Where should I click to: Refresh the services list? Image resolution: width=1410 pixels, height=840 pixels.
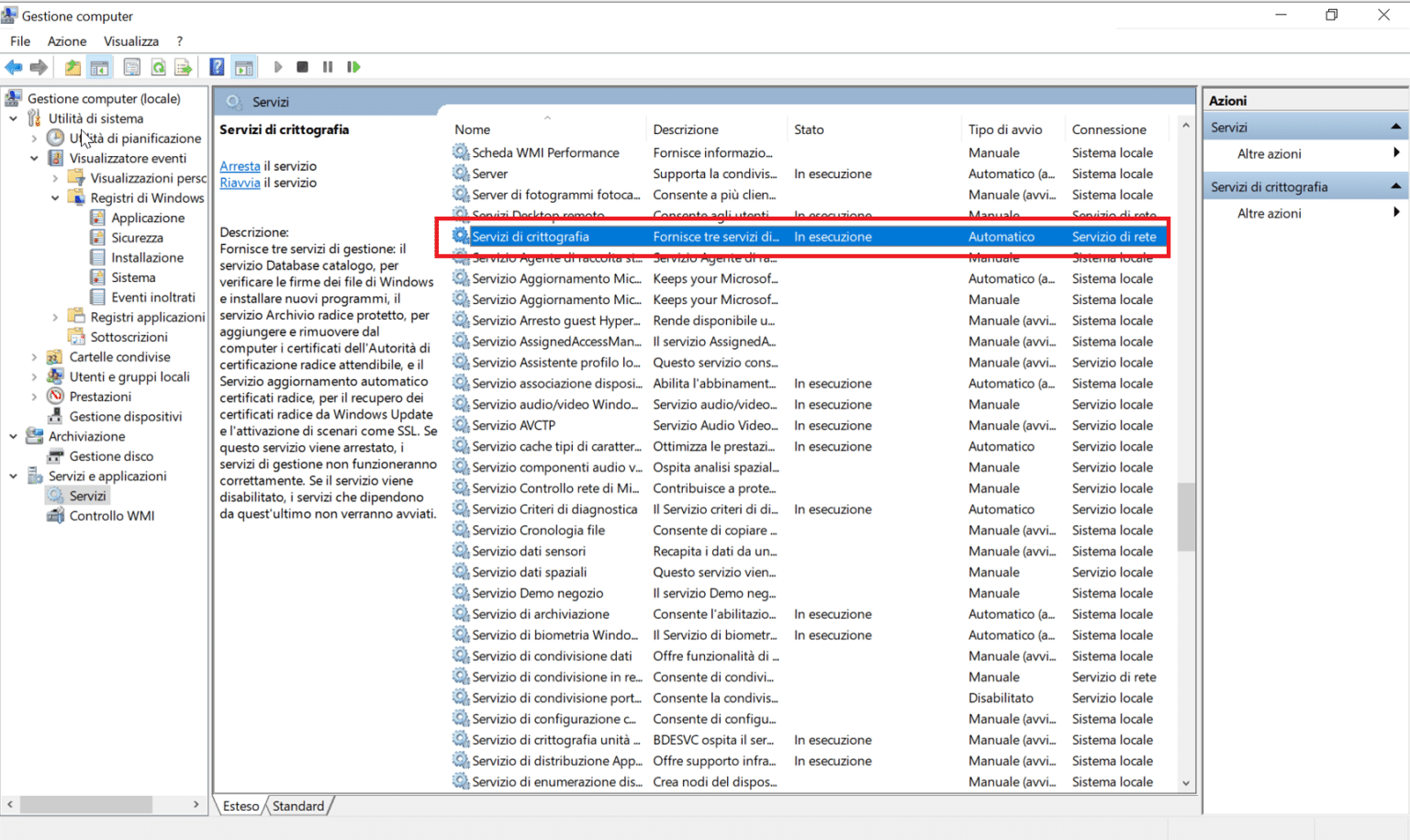pos(158,66)
